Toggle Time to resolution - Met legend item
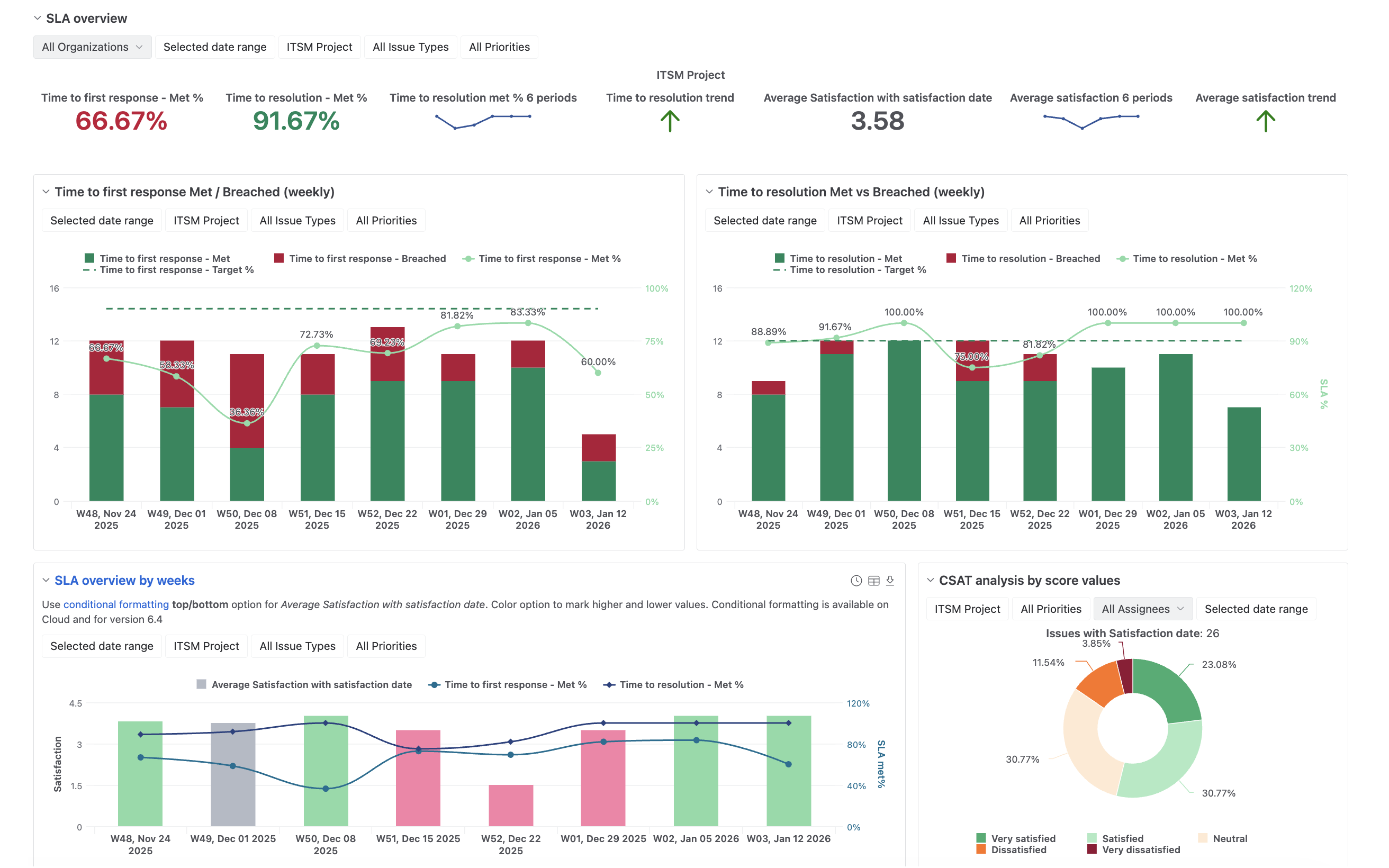 coord(838,259)
